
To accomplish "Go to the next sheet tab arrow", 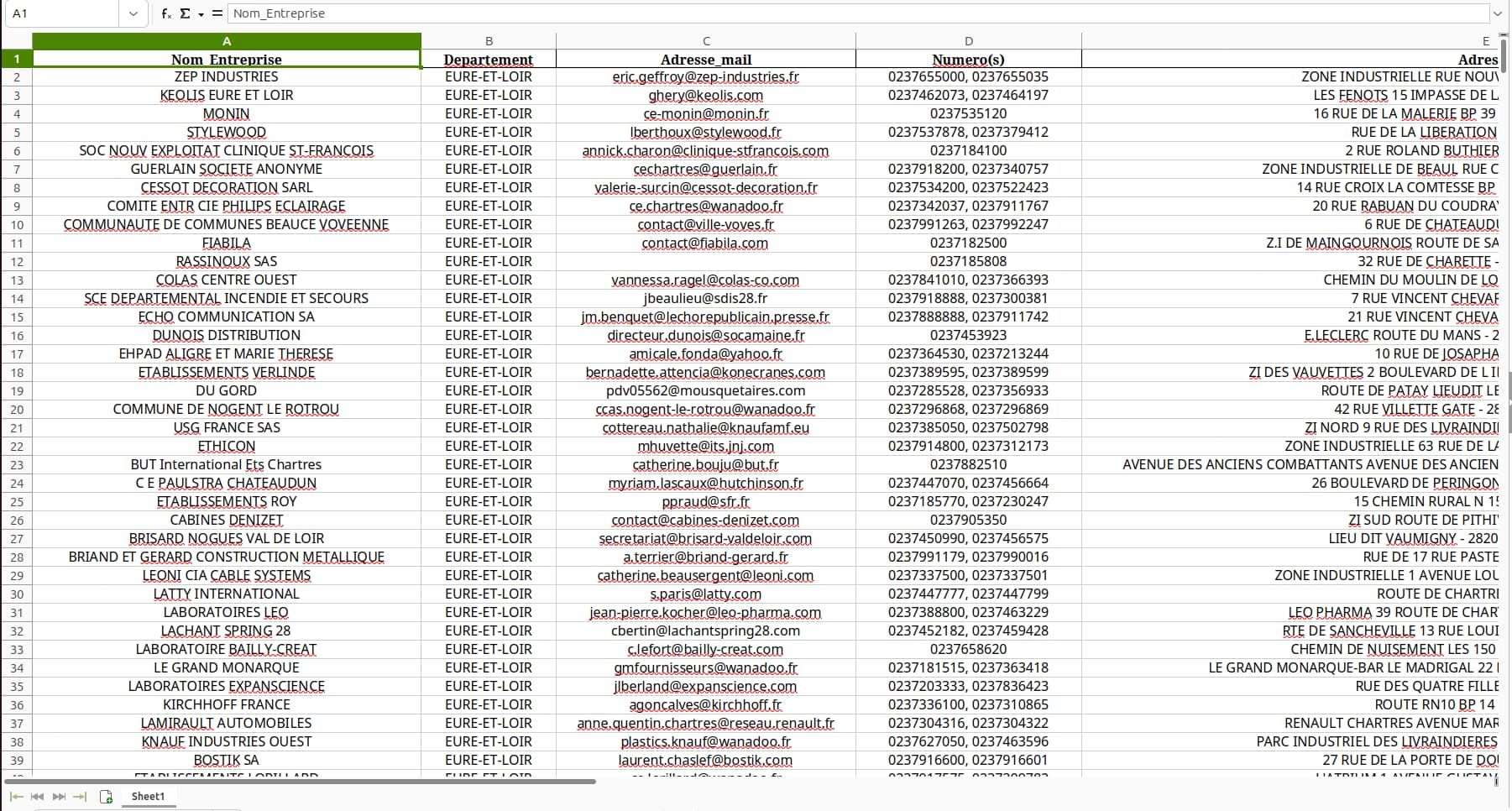I will [59, 797].
